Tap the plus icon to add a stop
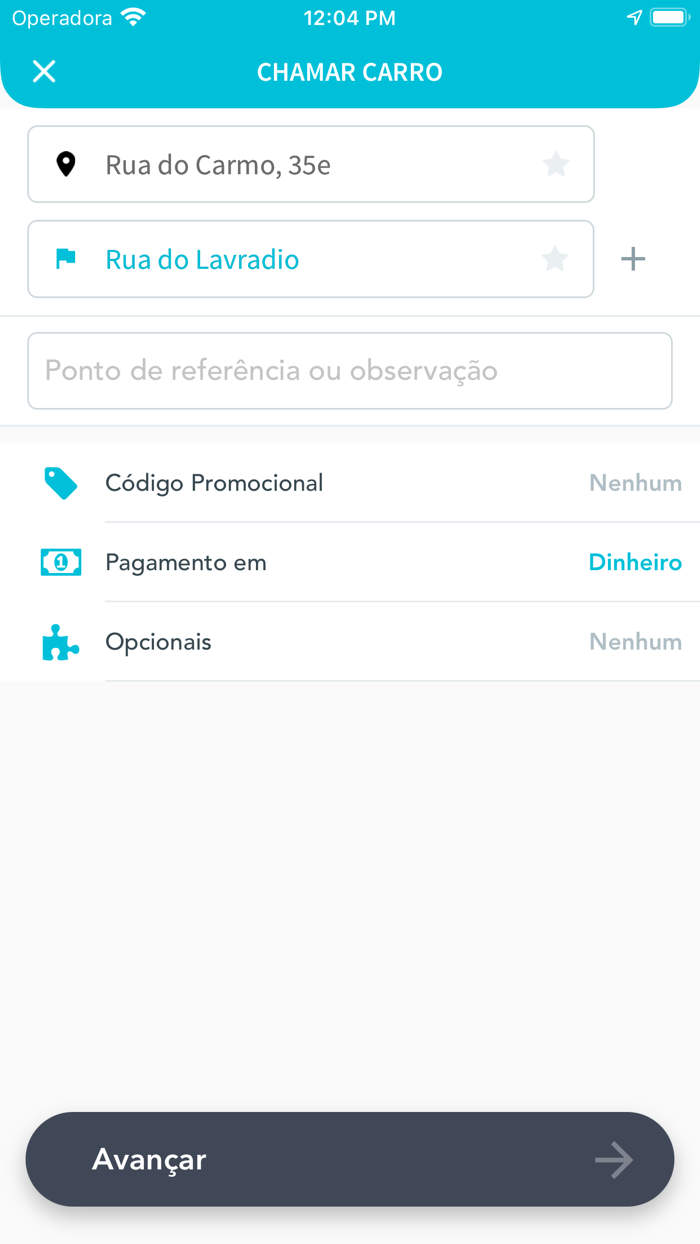This screenshot has height=1244, width=700. click(x=632, y=258)
